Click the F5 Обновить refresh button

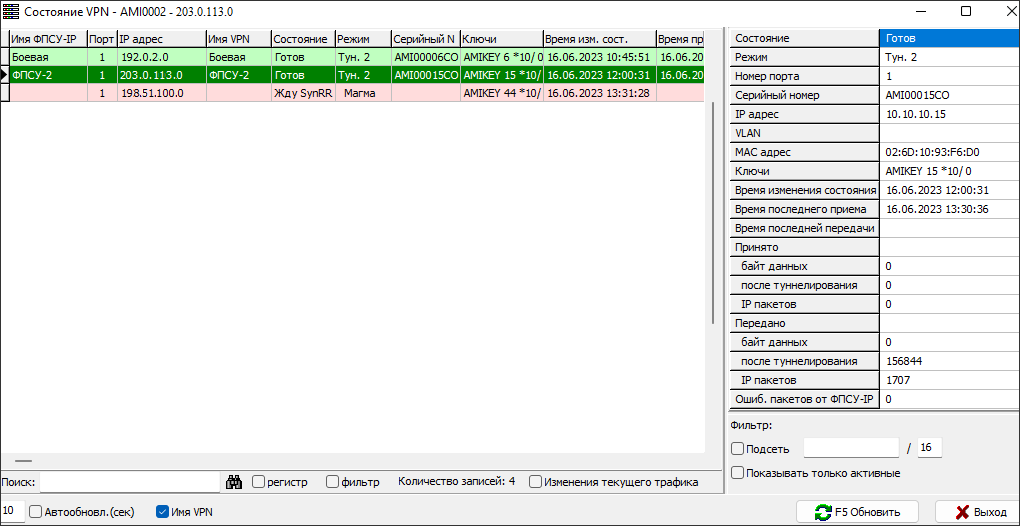(x=859, y=512)
